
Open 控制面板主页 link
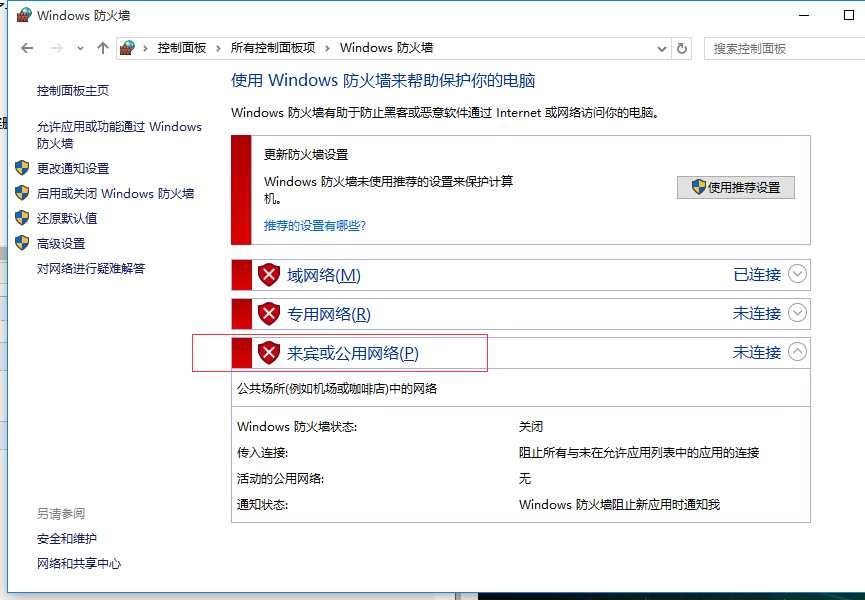tap(73, 90)
